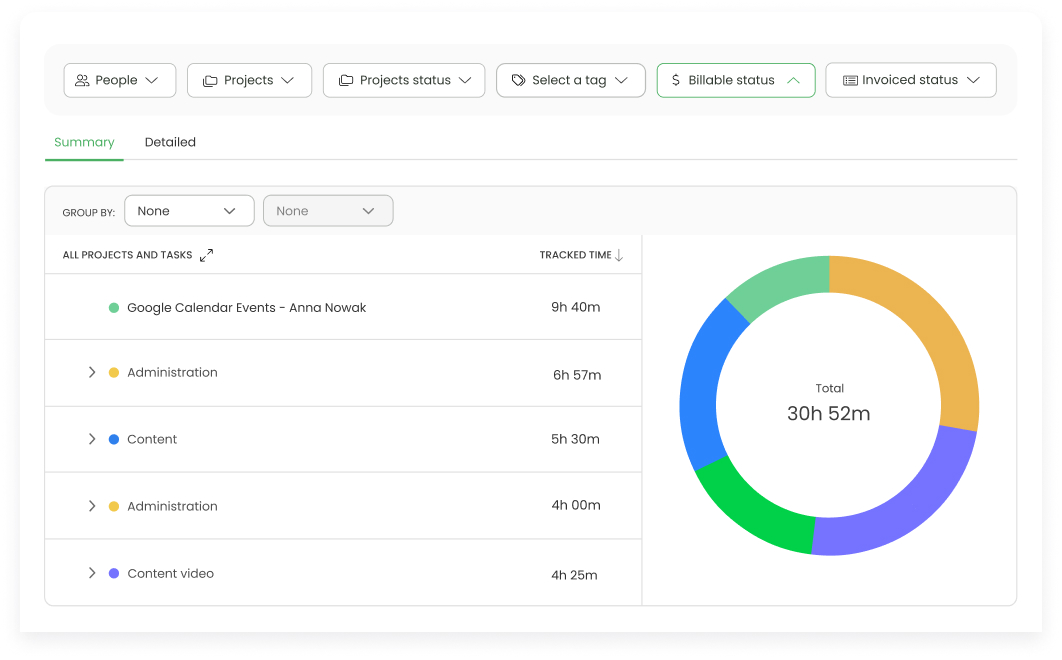Open the Billable status dropdown
Screen dimensions: 1062x660
click(x=736, y=80)
